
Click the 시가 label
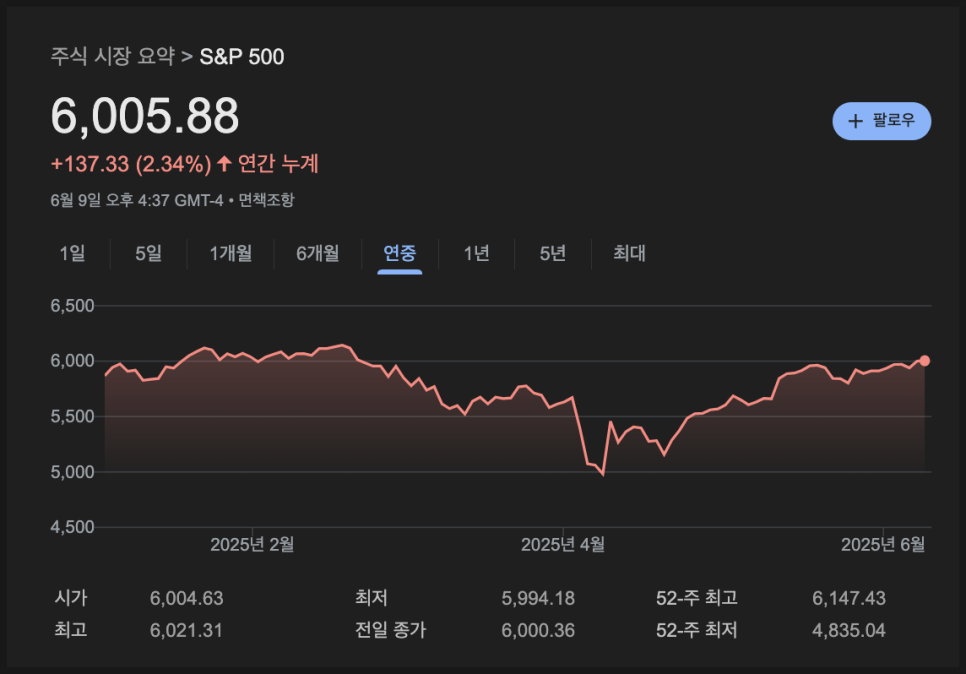71,598
